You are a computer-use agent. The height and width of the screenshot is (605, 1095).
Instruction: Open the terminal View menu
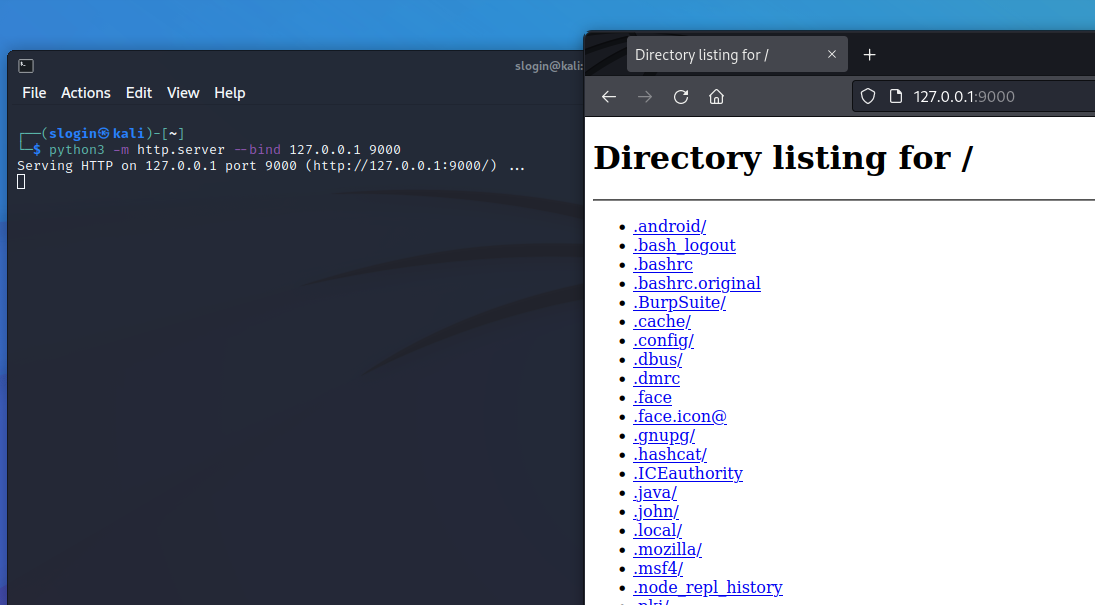pos(183,93)
